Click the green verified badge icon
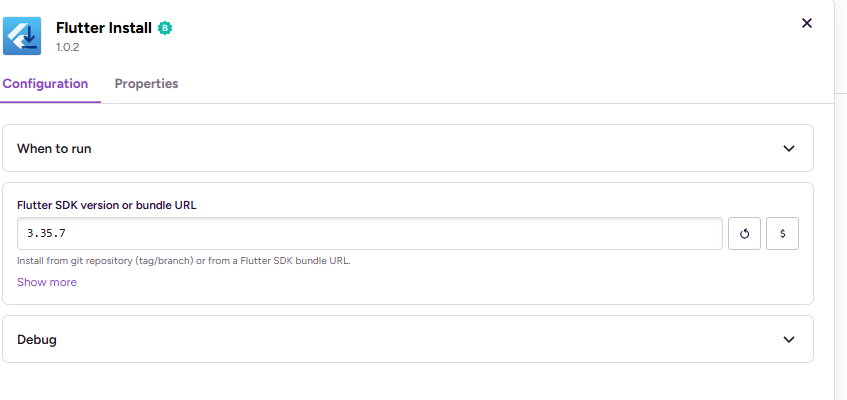Viewport: 847px width, 400px height. click(165, 29)
